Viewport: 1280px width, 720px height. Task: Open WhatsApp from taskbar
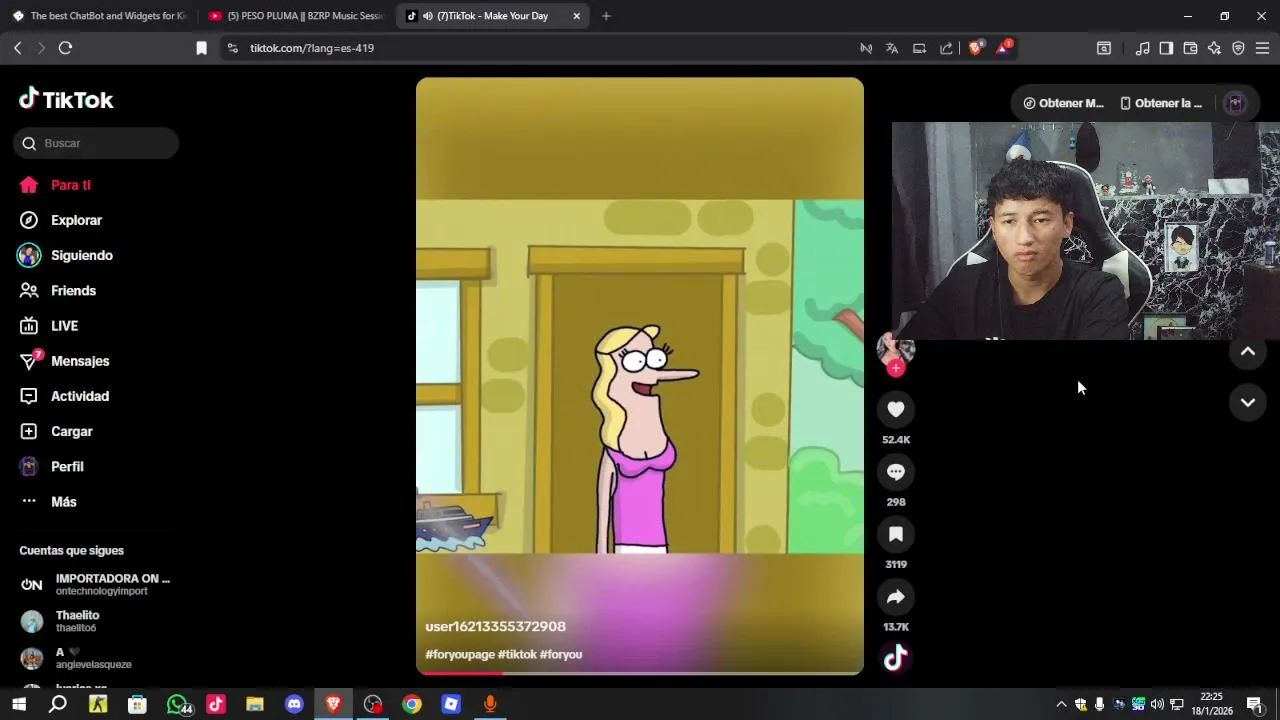click(x=177, y=704)
